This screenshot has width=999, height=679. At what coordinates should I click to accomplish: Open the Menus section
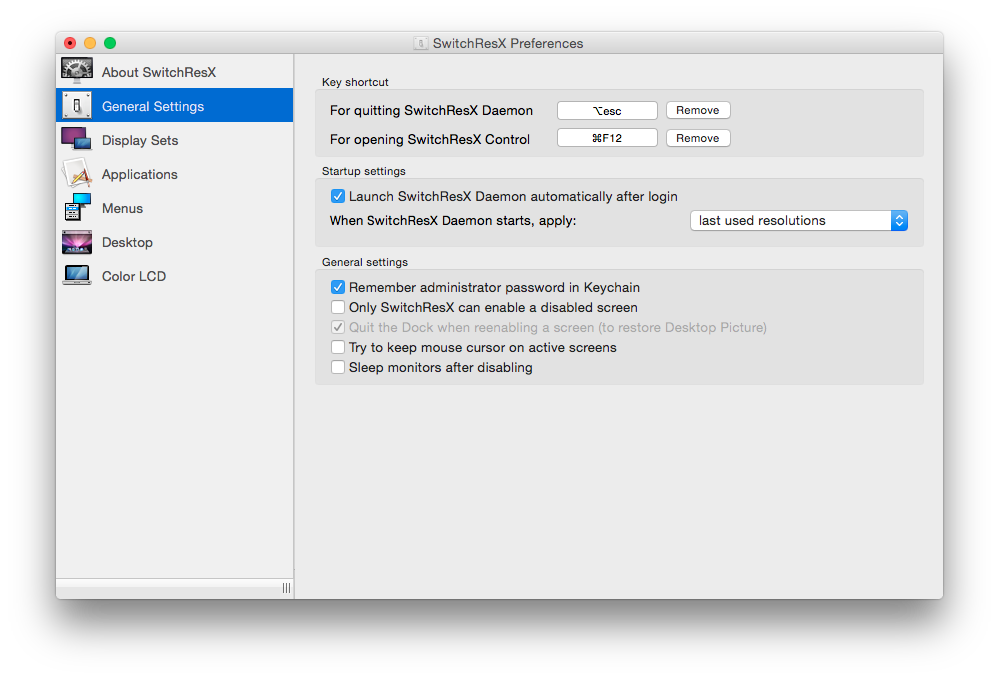(175, 208)
